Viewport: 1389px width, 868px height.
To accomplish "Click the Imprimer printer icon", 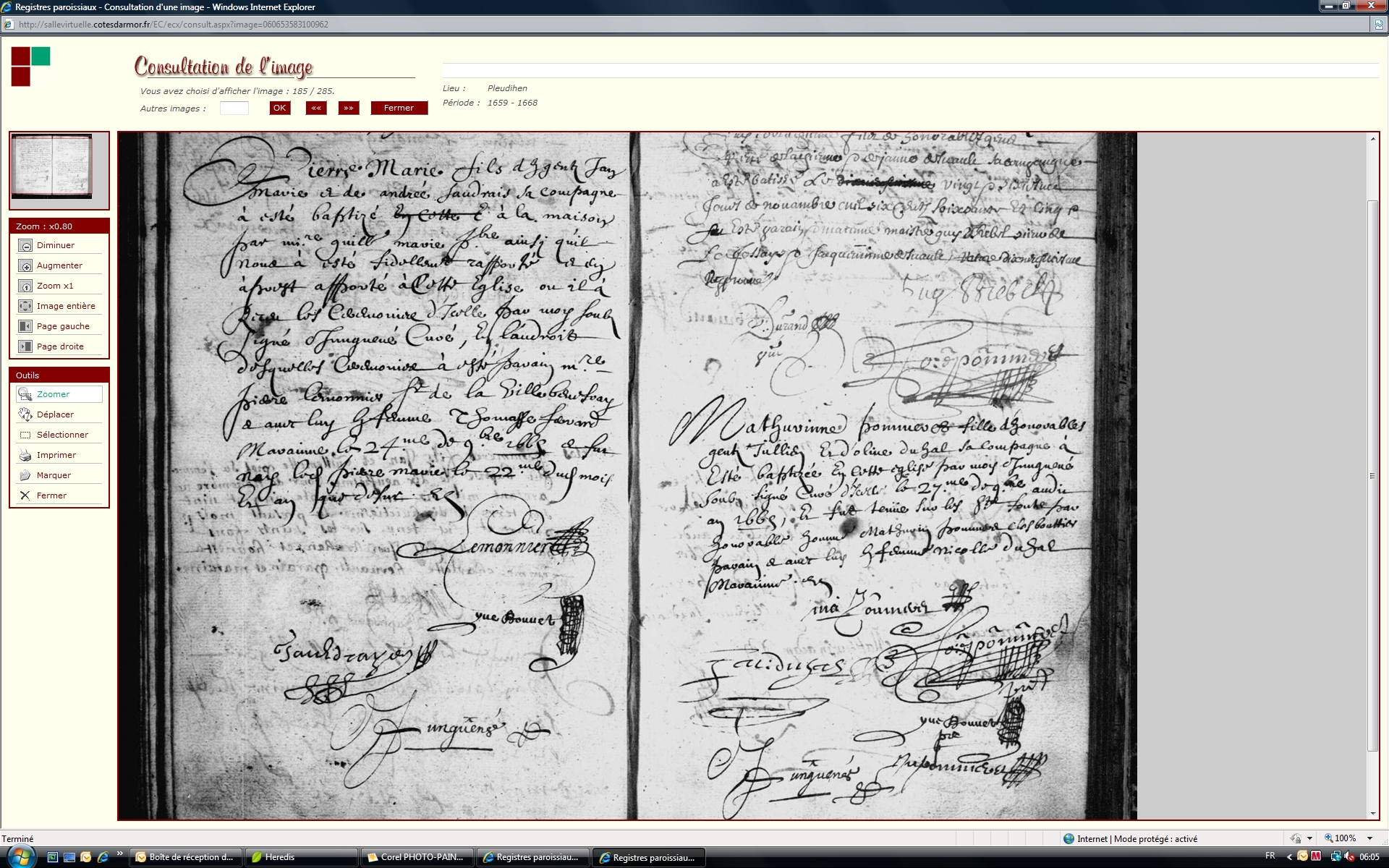I will click(25, 455).
